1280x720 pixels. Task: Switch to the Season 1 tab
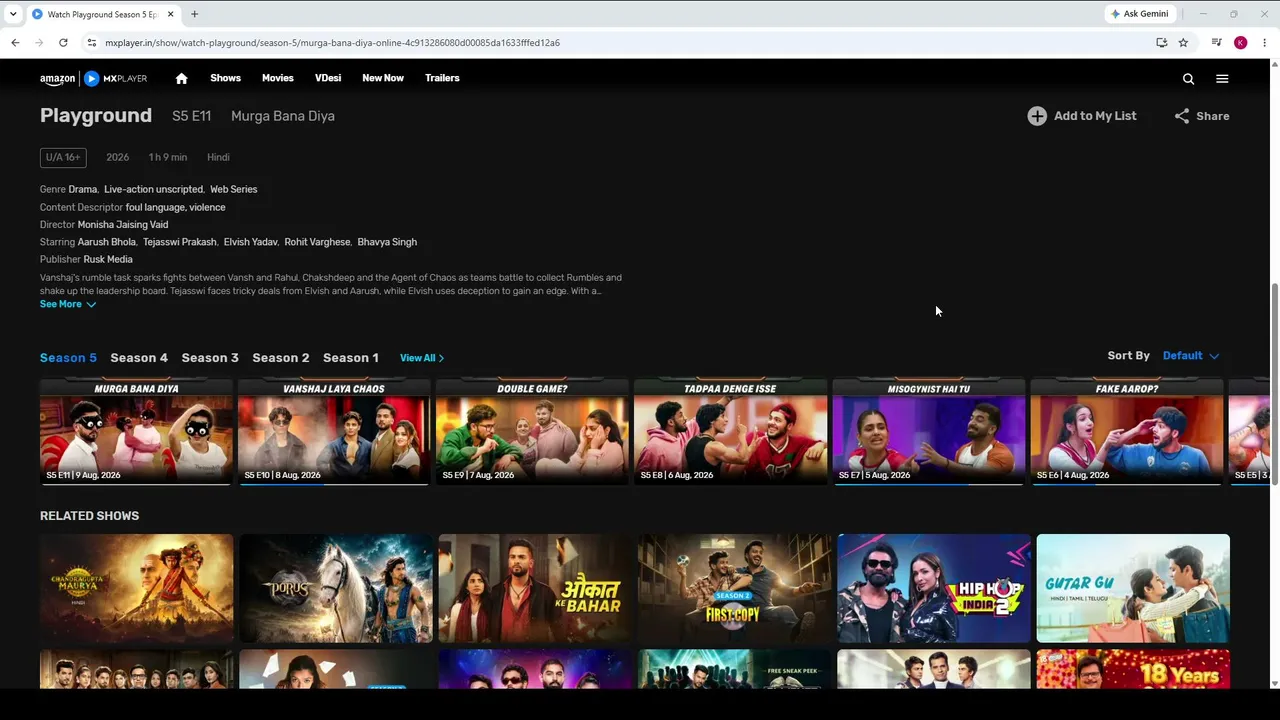[351, 358]
